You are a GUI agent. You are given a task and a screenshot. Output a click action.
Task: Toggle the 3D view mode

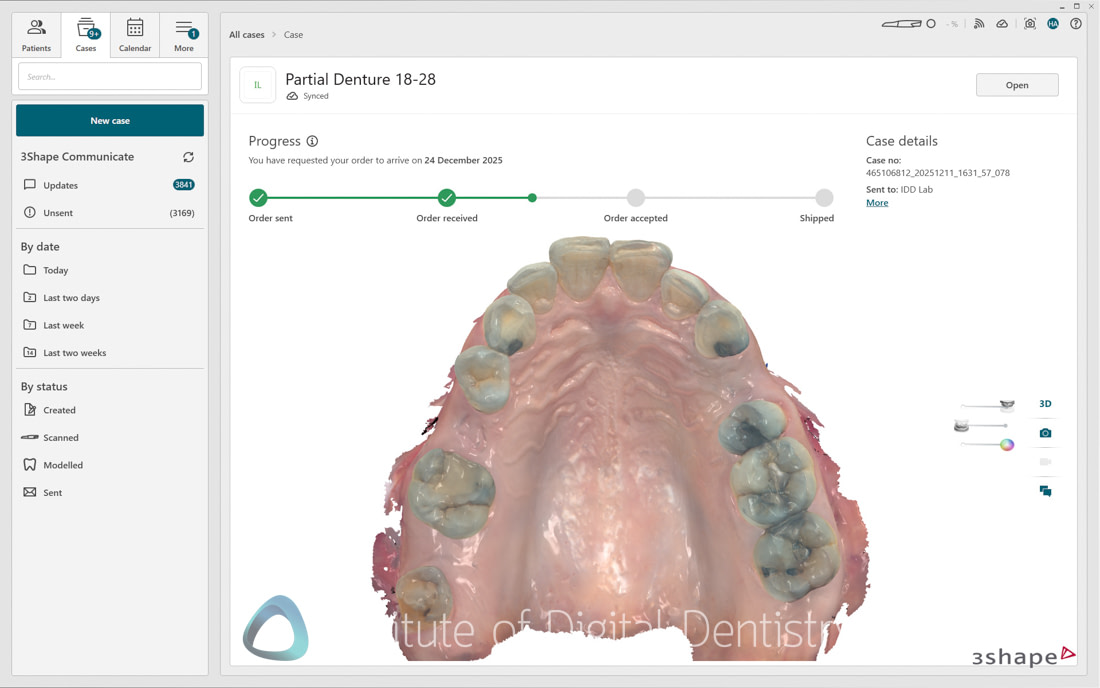[1045, 403]
